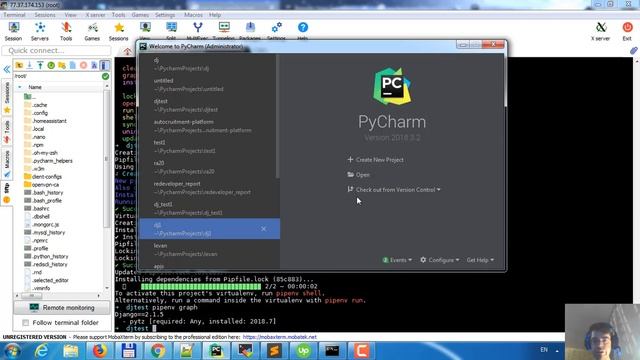This screenshot has height=360, width=640.
Task: Select the redeveloper_report recent project
Action: click(209, 188)
